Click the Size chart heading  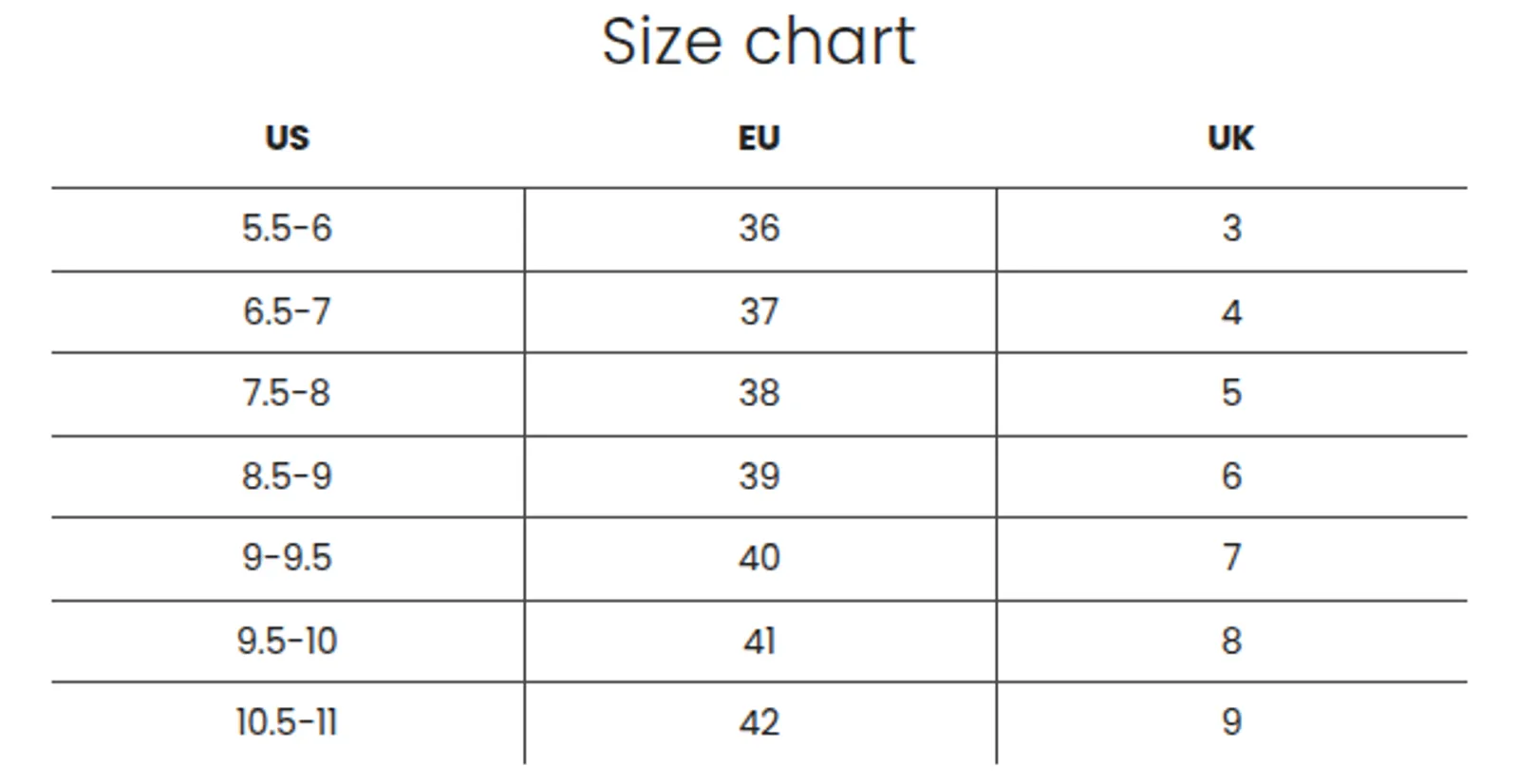(x=759, y=42)
